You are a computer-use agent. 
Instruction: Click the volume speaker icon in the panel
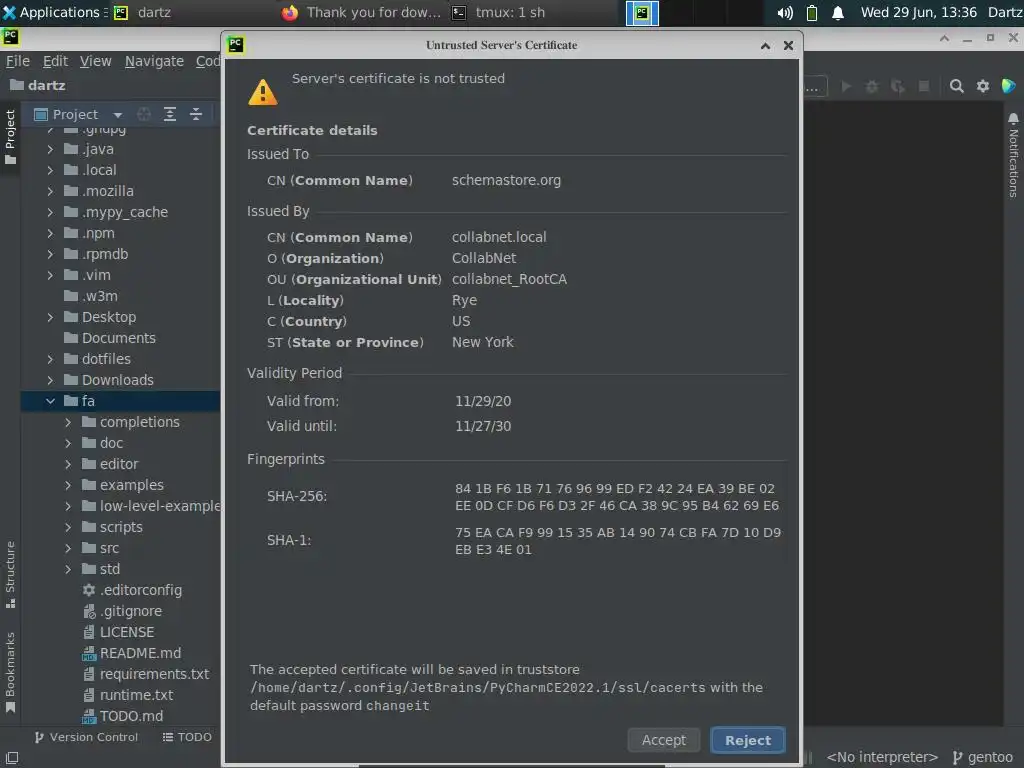tap(785, 12)
